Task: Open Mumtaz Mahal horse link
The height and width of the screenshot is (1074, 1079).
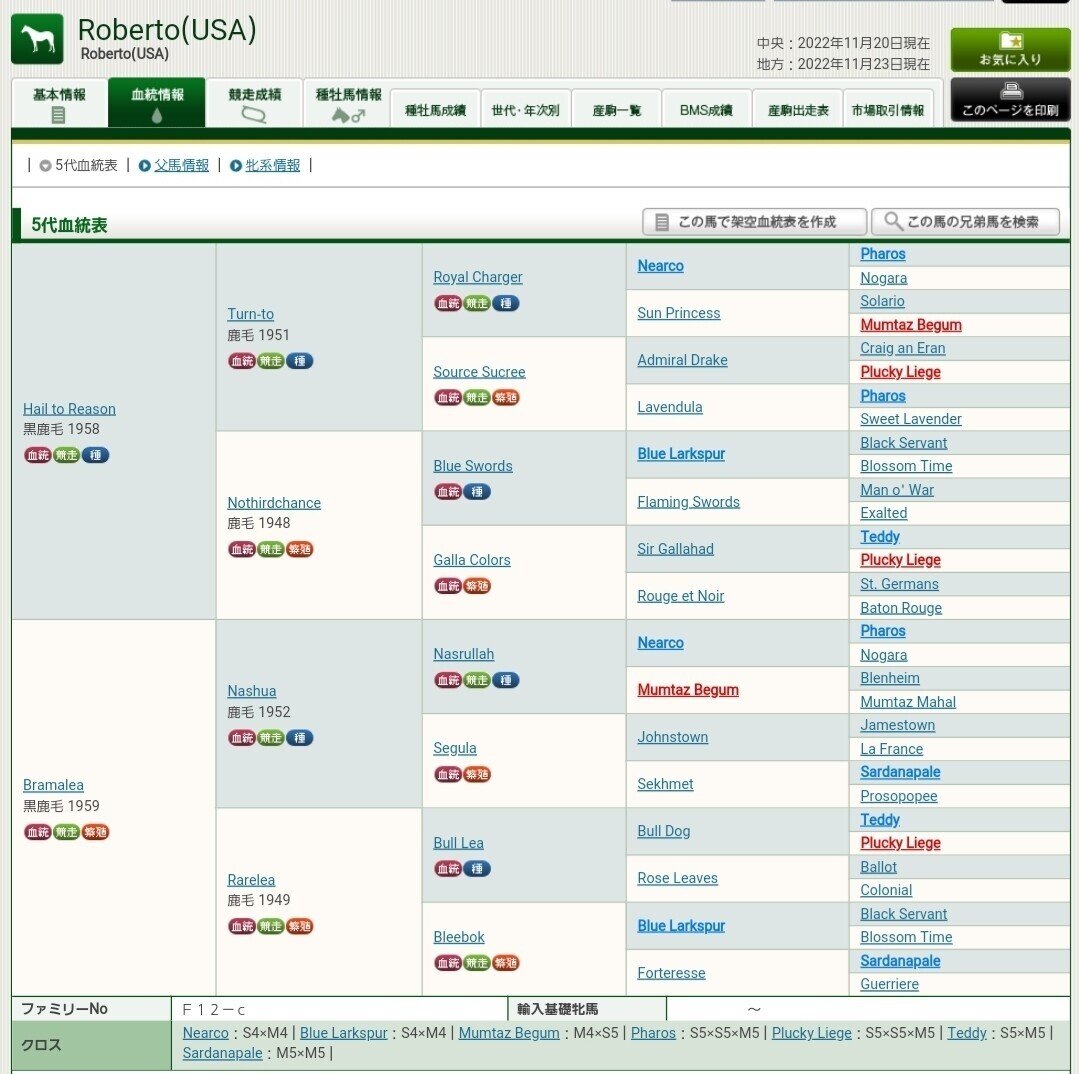Action: (x=908, y=702)
